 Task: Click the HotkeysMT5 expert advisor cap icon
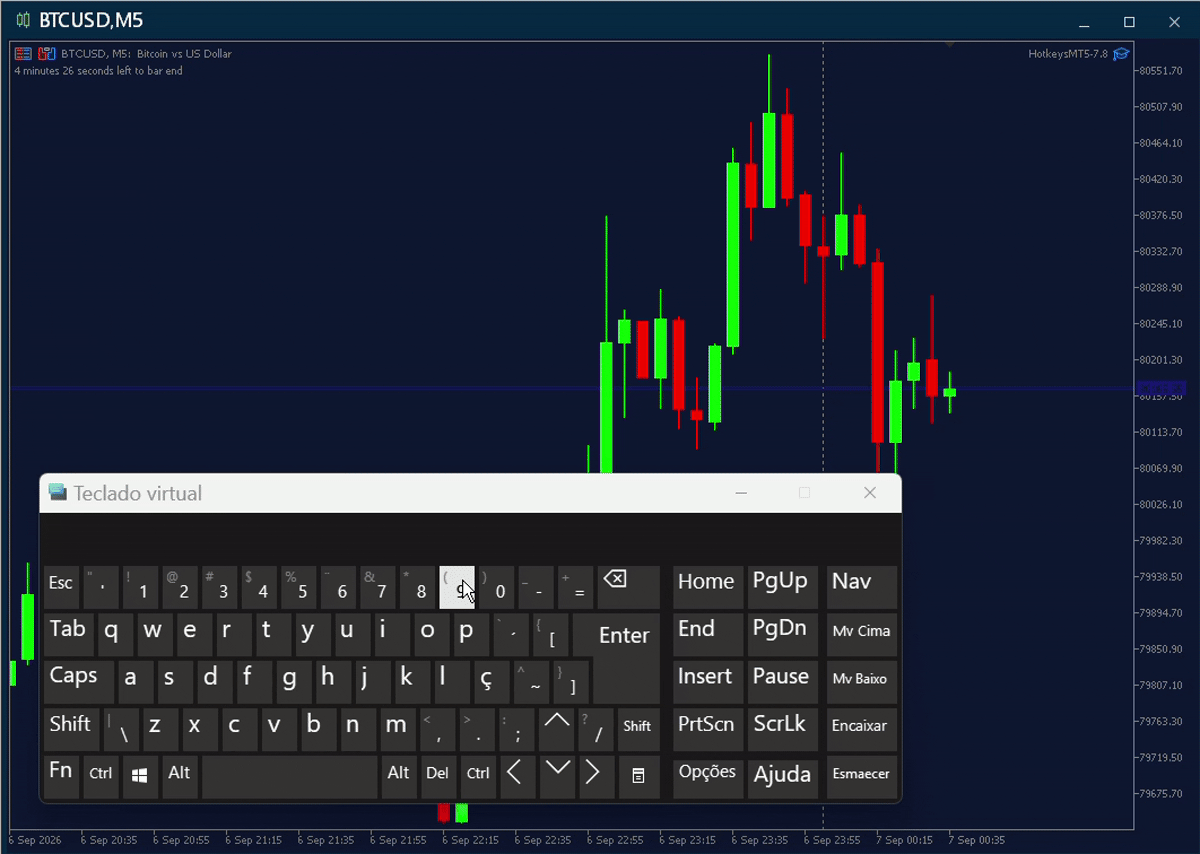1121,54
